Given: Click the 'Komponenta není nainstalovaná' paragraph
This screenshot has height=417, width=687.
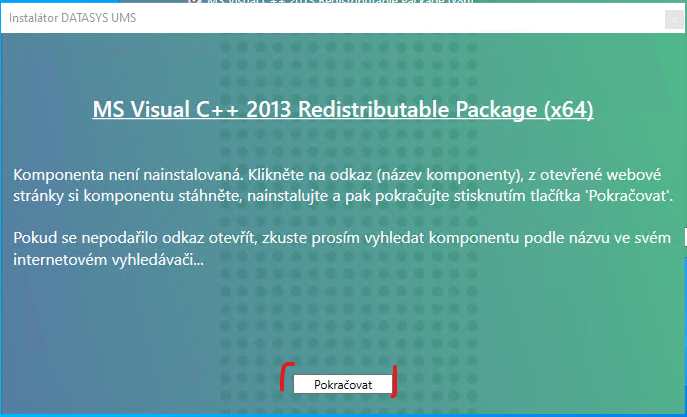Looking at the screenshot, I should point(343,185).
